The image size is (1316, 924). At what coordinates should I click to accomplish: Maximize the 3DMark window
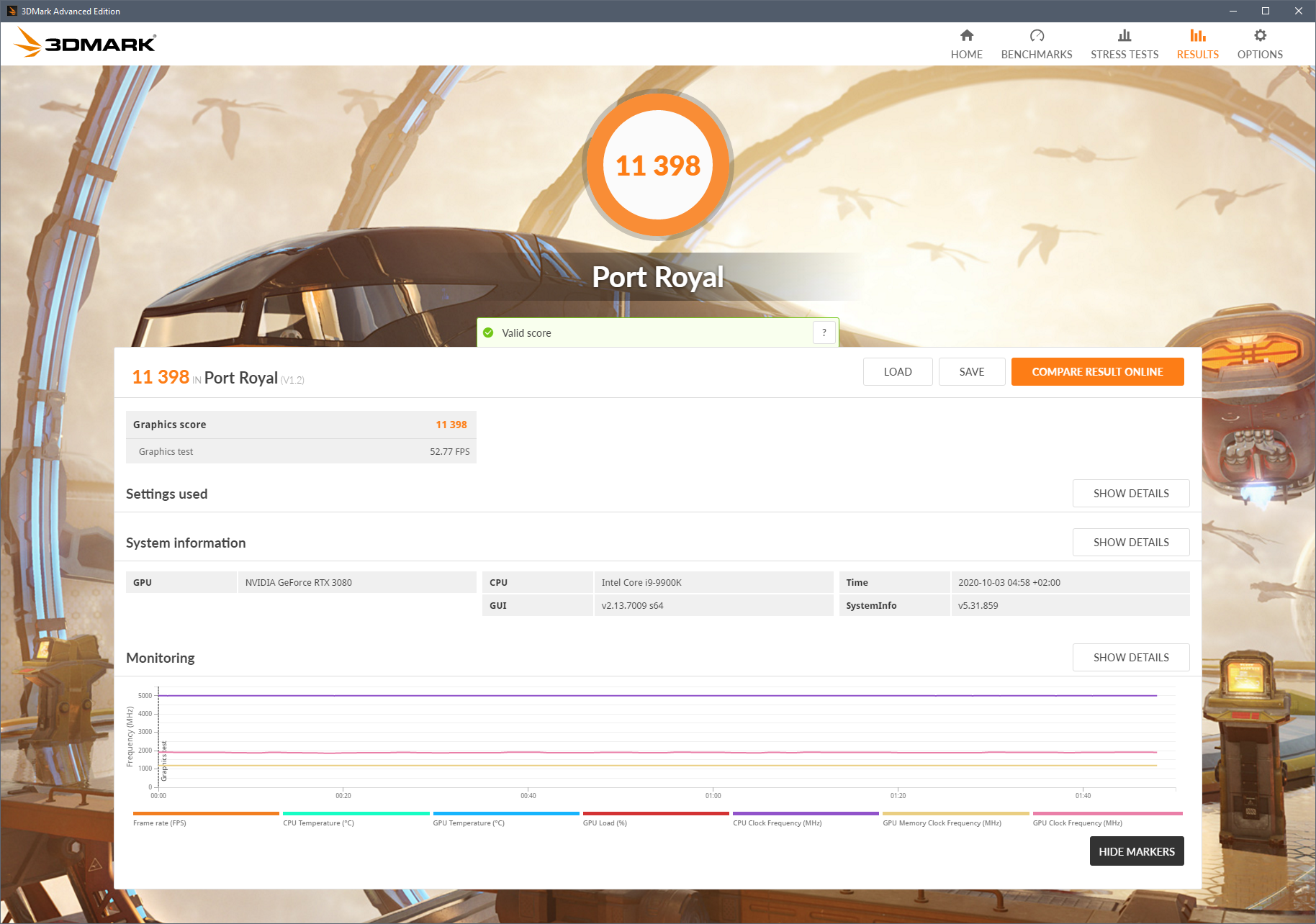pos(1265,11)
